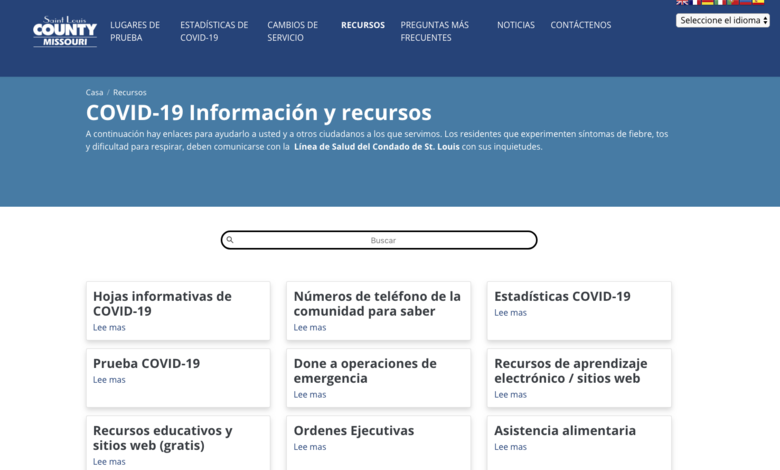Screen dimensions: 780x470
Task: Pick the Italian flag icon
Action: [720, 2]
